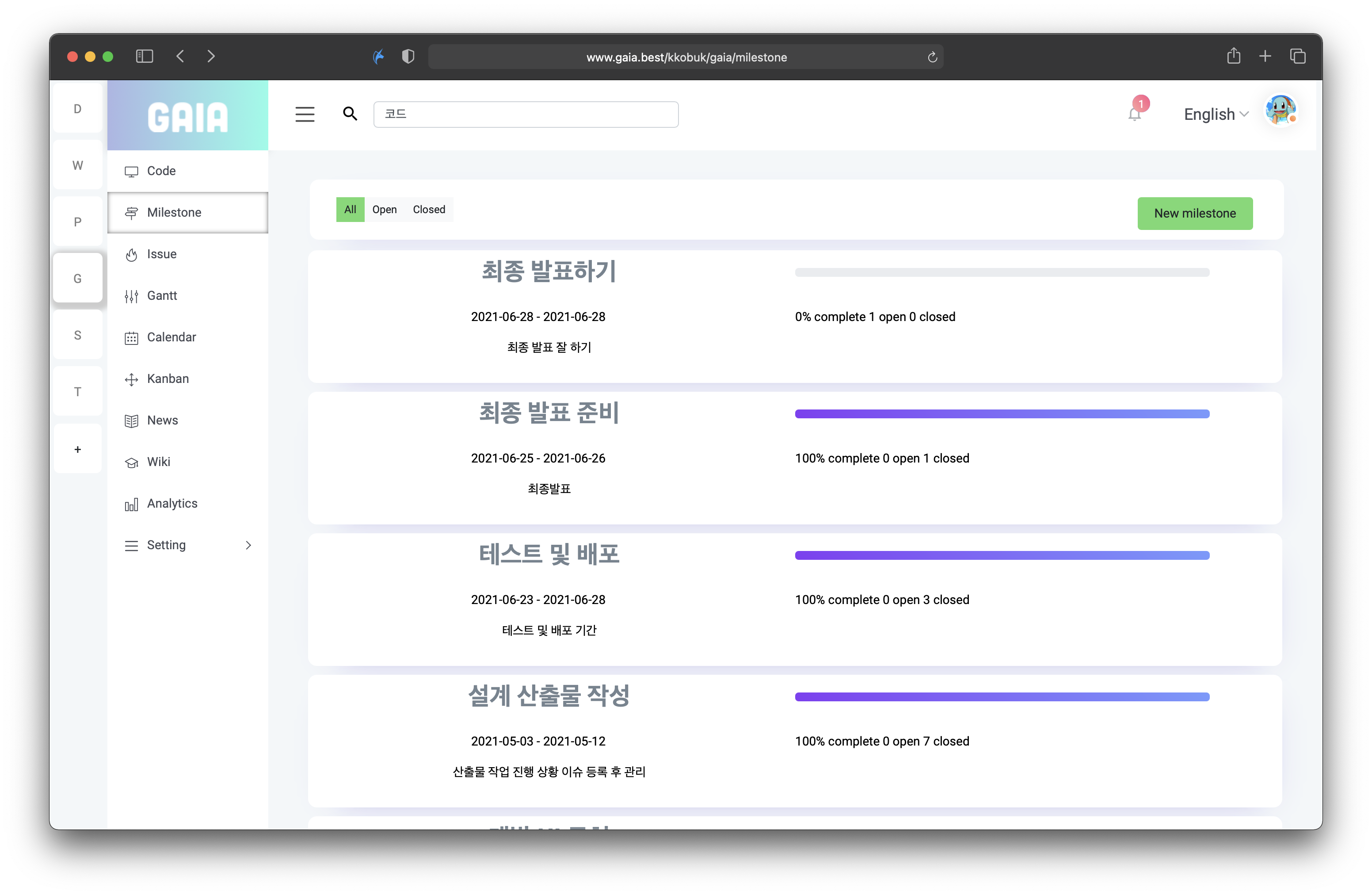
Task: Open the notifications bell
Action: (1134, 114)
